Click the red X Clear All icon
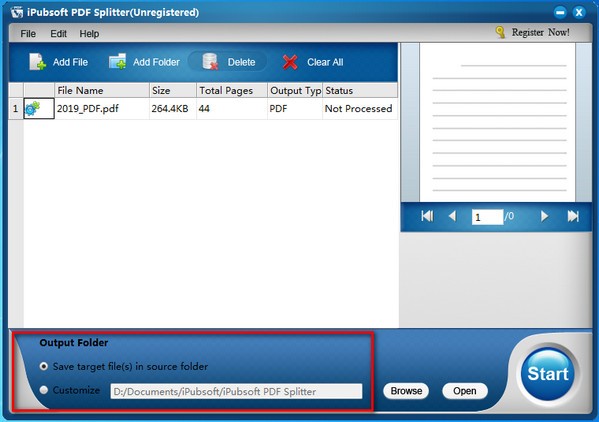This screenshot has height=422, width=599. coord(290,62)
